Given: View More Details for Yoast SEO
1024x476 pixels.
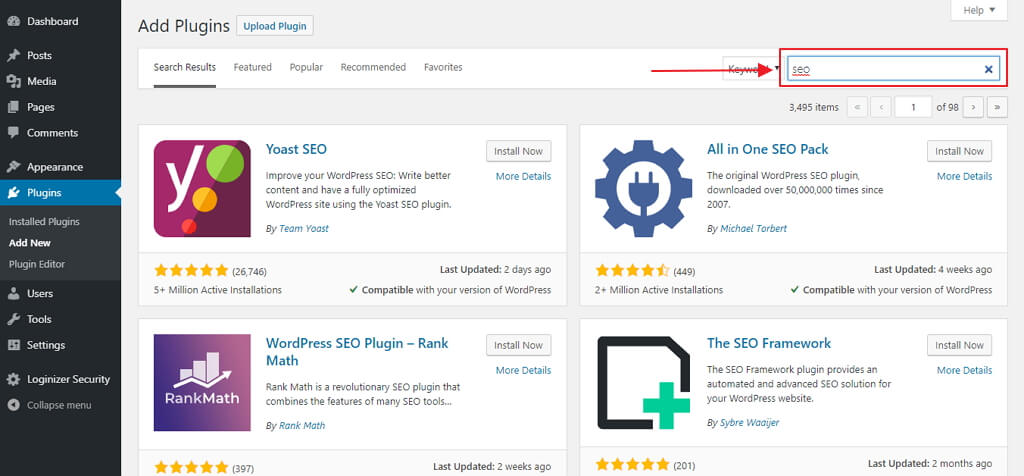Looking at the screenshot, I should 523,176.
